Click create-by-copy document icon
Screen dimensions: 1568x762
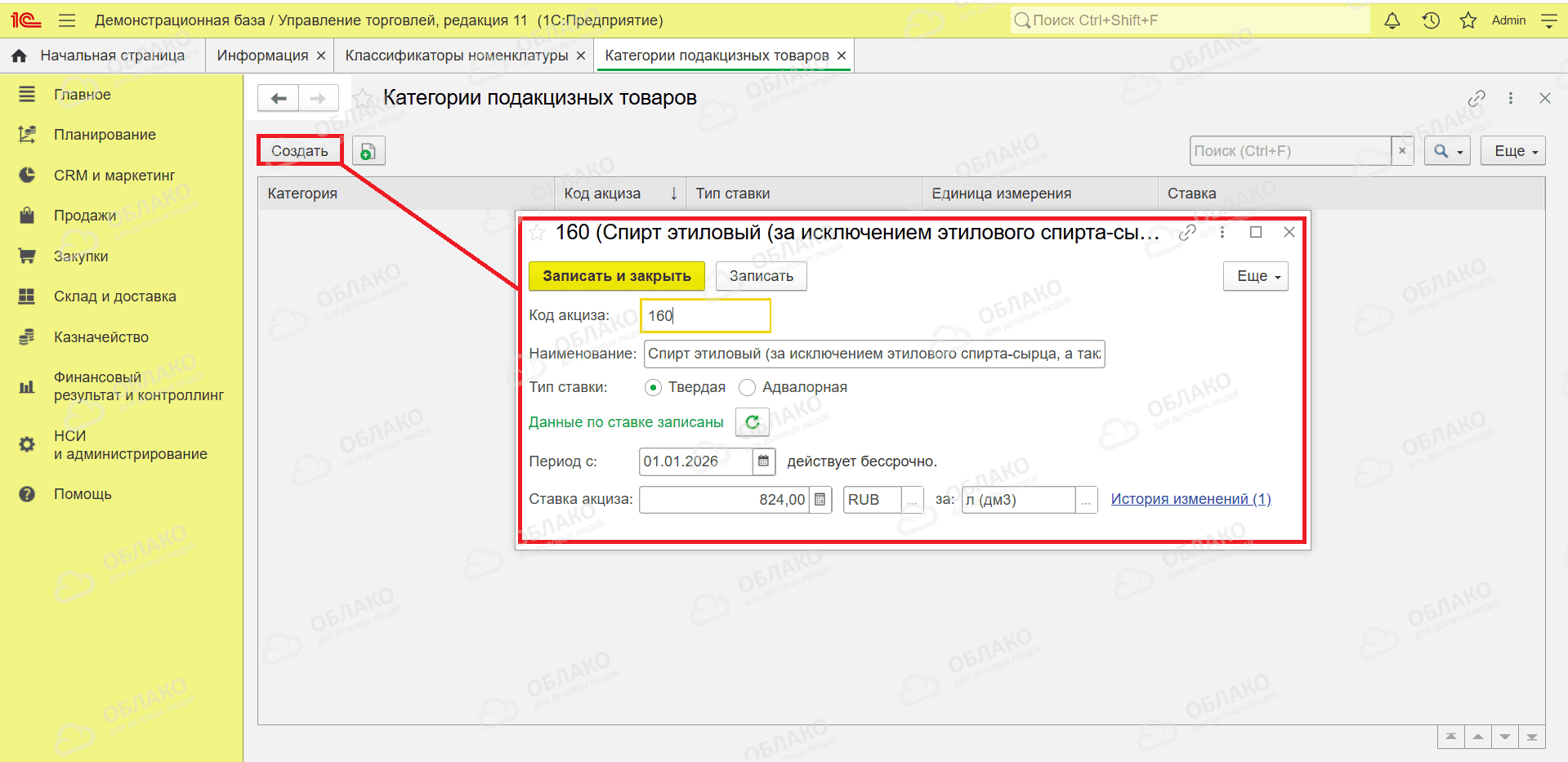[369, 151]
